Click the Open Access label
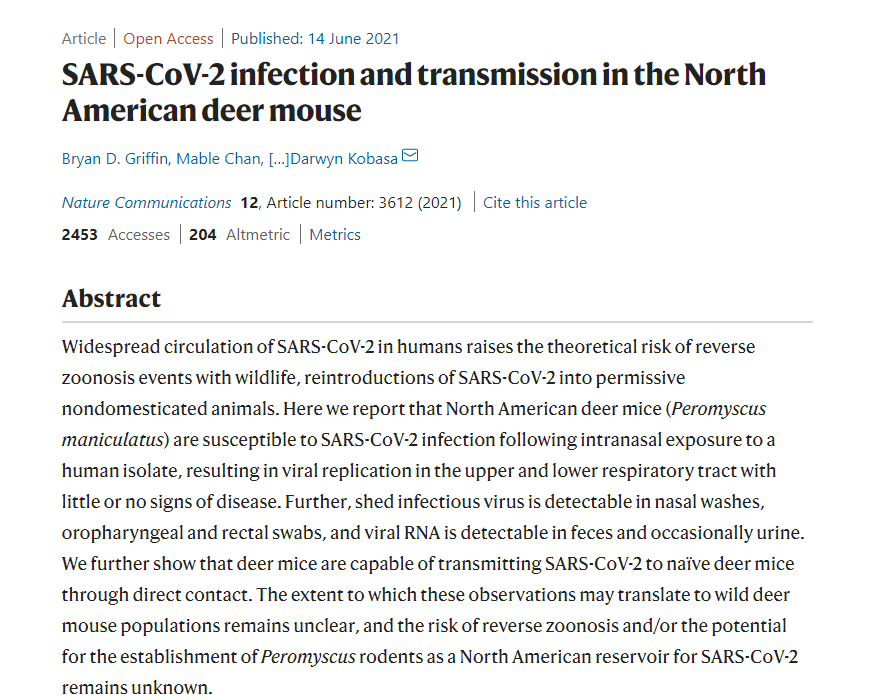Viewport: 873px width, 700px height. [x=168, y=38]
